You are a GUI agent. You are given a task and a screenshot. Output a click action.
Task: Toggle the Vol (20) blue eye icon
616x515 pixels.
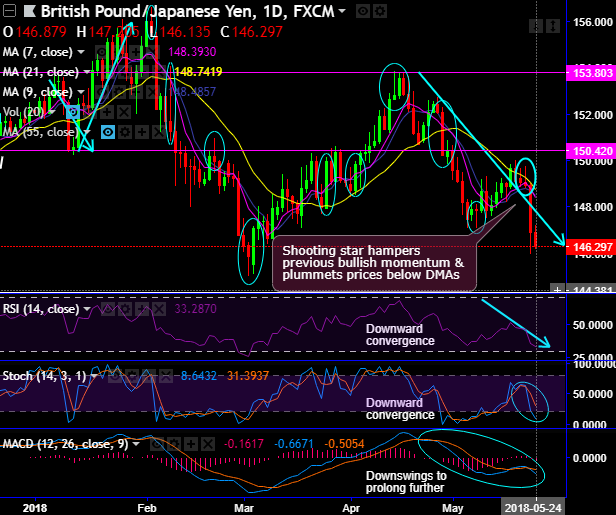[73, 112]
